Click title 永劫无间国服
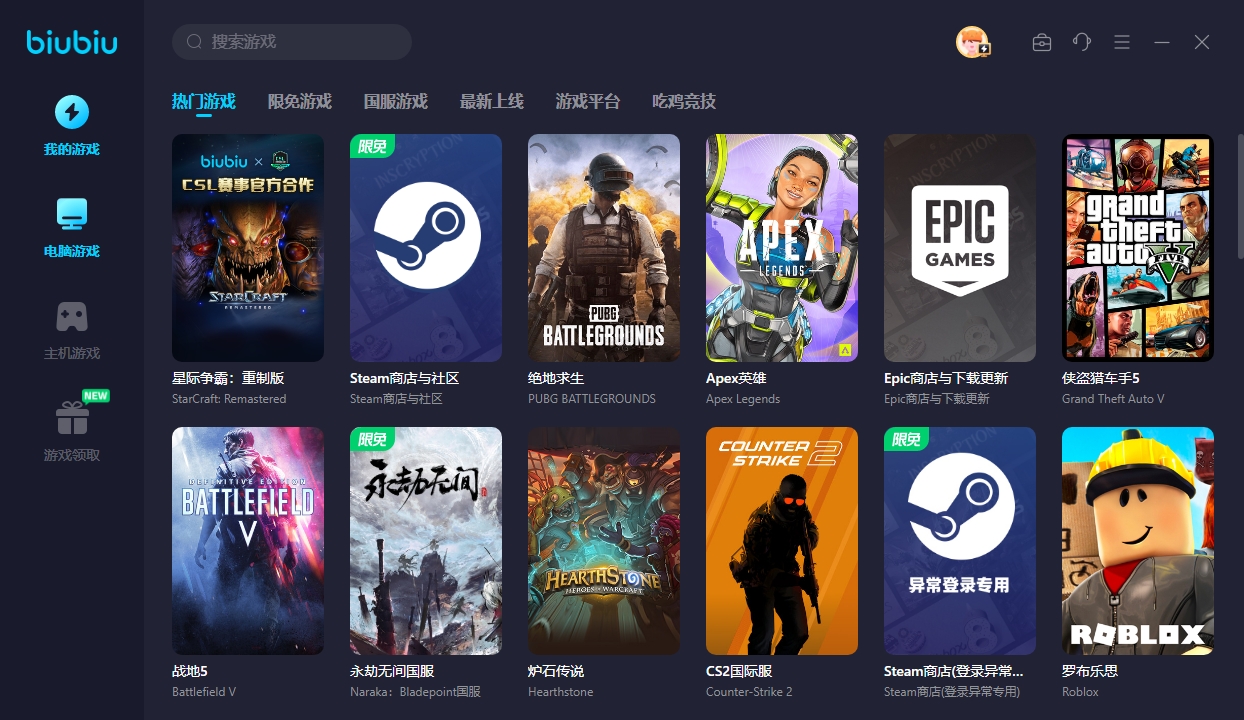Viewport: 1244px width, 720px height. tap(392, 671)
